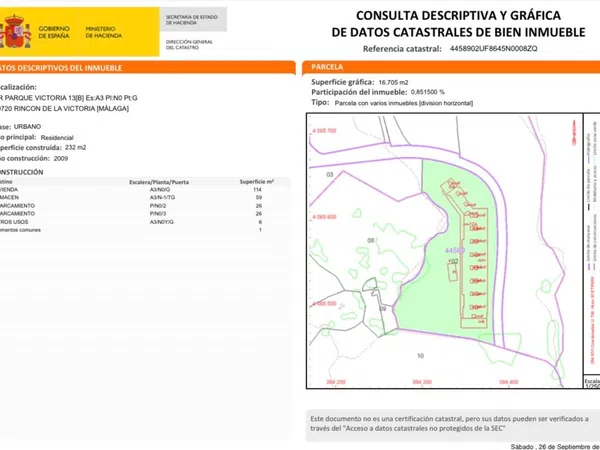The height and width of the screenshot is (450, 600).
Task: Click coordinate label '384 400' on map
Action: tap(509, 382)
